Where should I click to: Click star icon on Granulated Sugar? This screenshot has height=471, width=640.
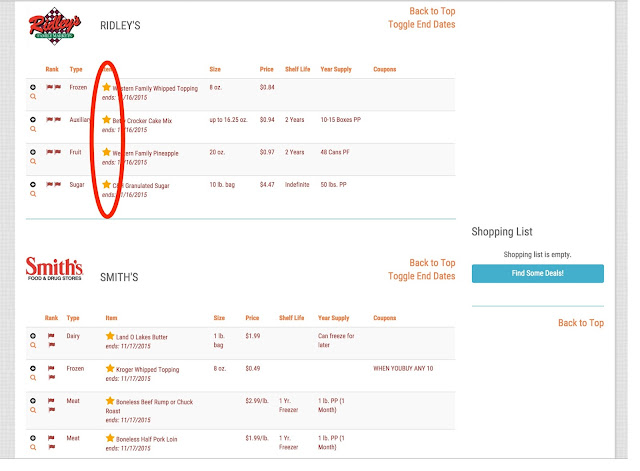pyautogui.click(x=107, y=184)
